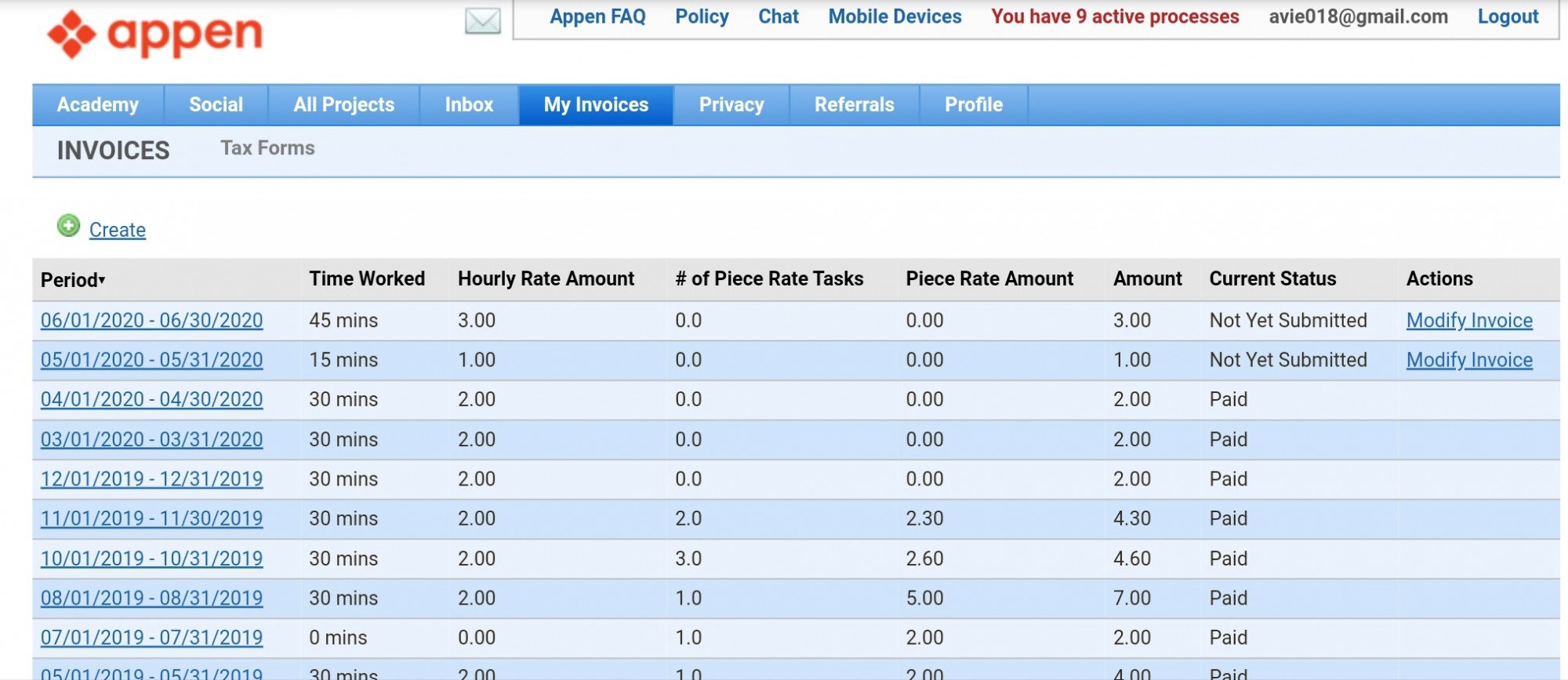Click the 2.60 piece rate amount cell
Viewport: 1568px width, 680px height.
pyautogui.click(x=924, y=558)
